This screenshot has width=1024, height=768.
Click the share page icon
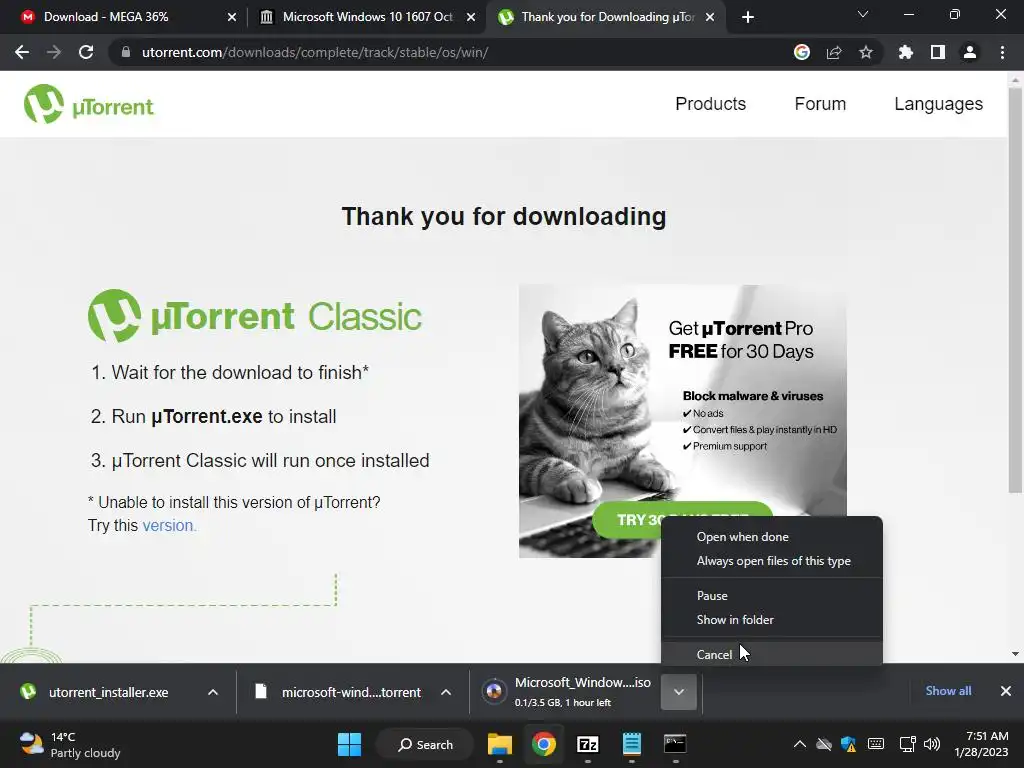834,52
